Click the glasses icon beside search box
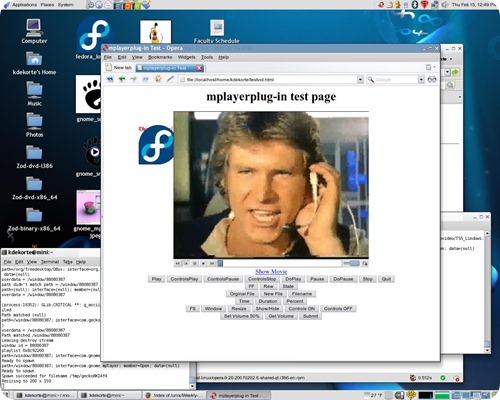The image size is (500, 400). (x=432, y=79)
